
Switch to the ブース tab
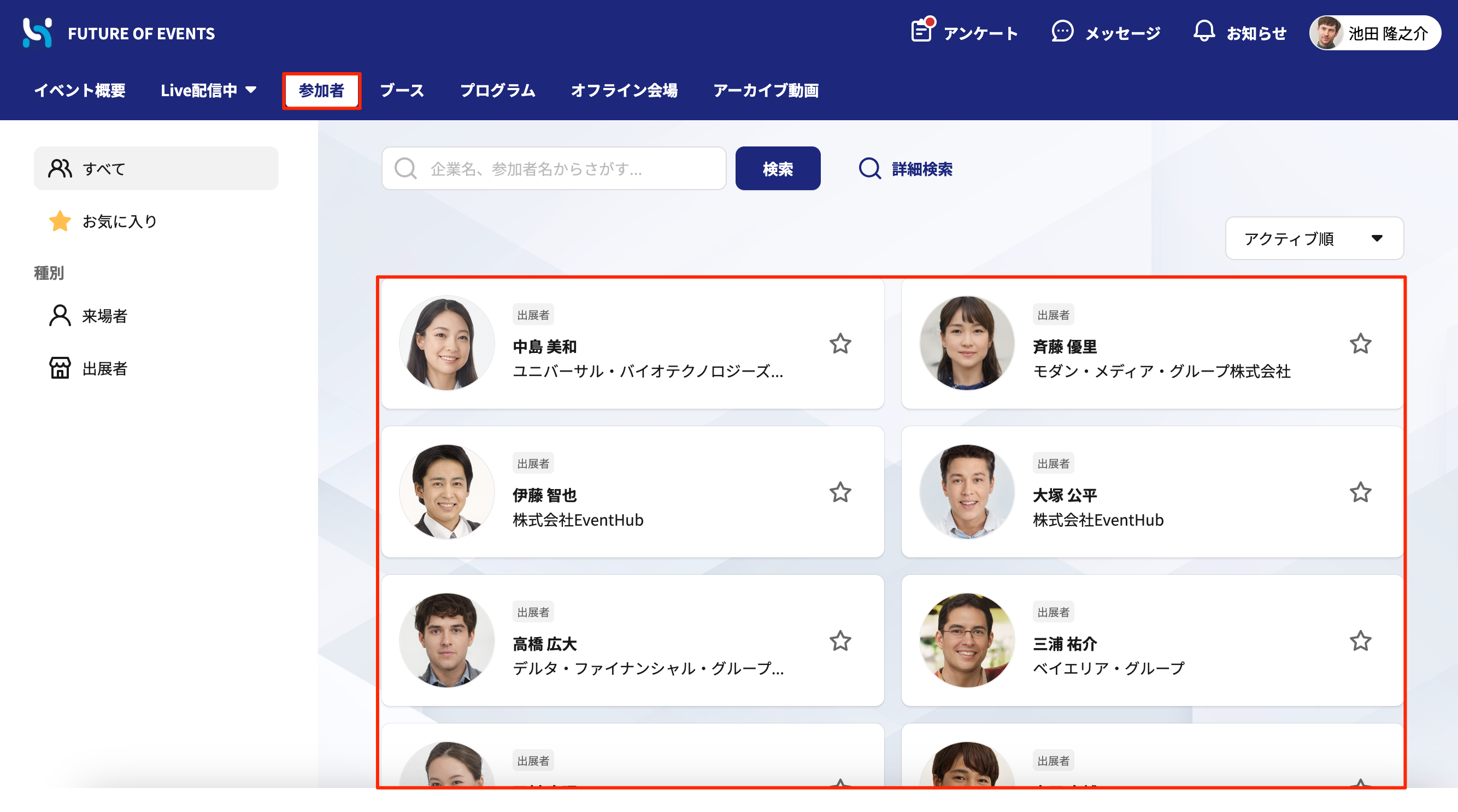[402, 91]
